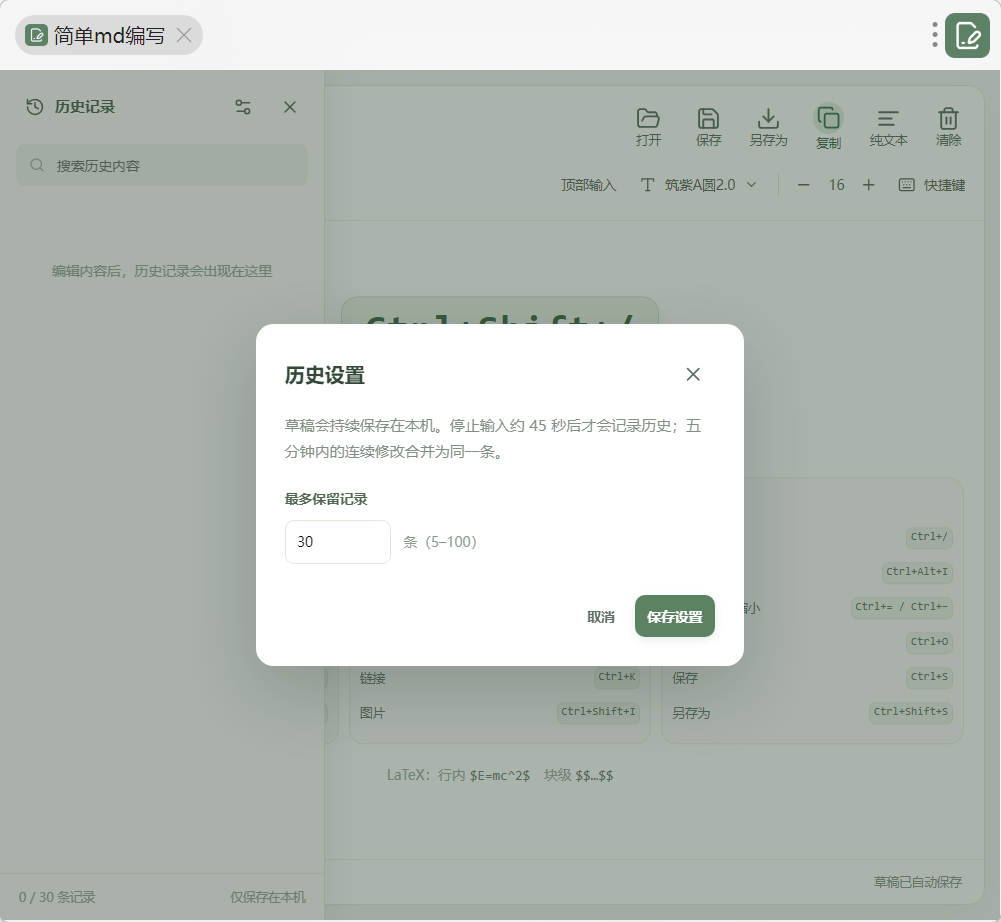
Task: Click the keyboard icon beside 快捷键
Action: (x=907, y=185)
